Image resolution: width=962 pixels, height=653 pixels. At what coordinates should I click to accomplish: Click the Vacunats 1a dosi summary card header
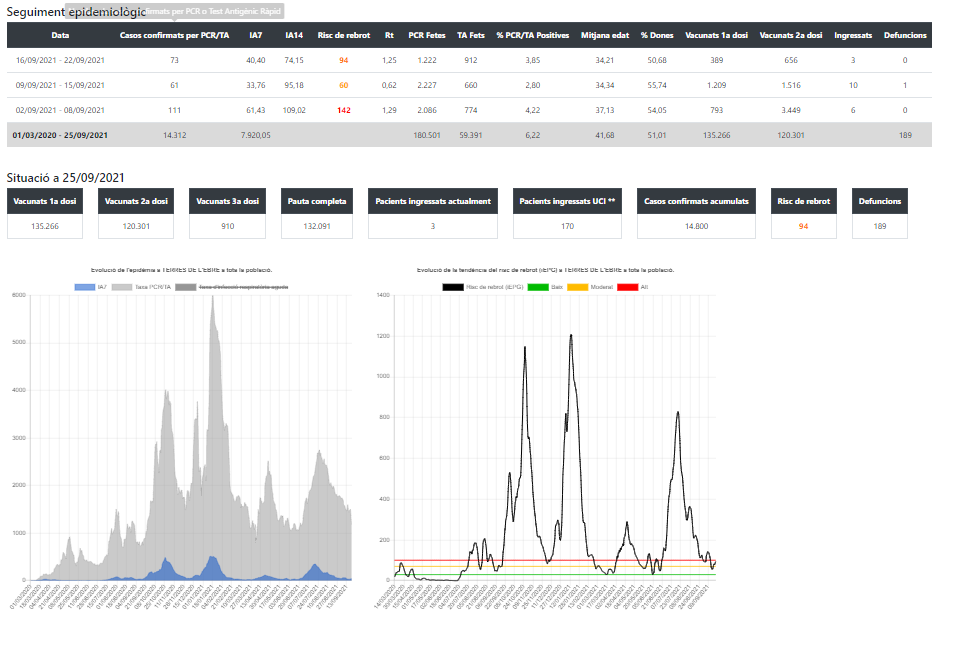pos(45,201)
